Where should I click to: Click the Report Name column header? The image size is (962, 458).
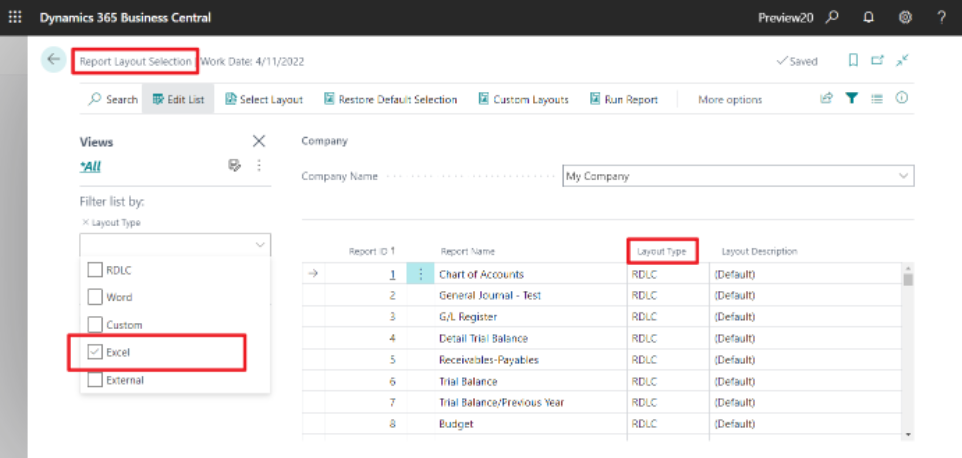click(x=468, y=251)
